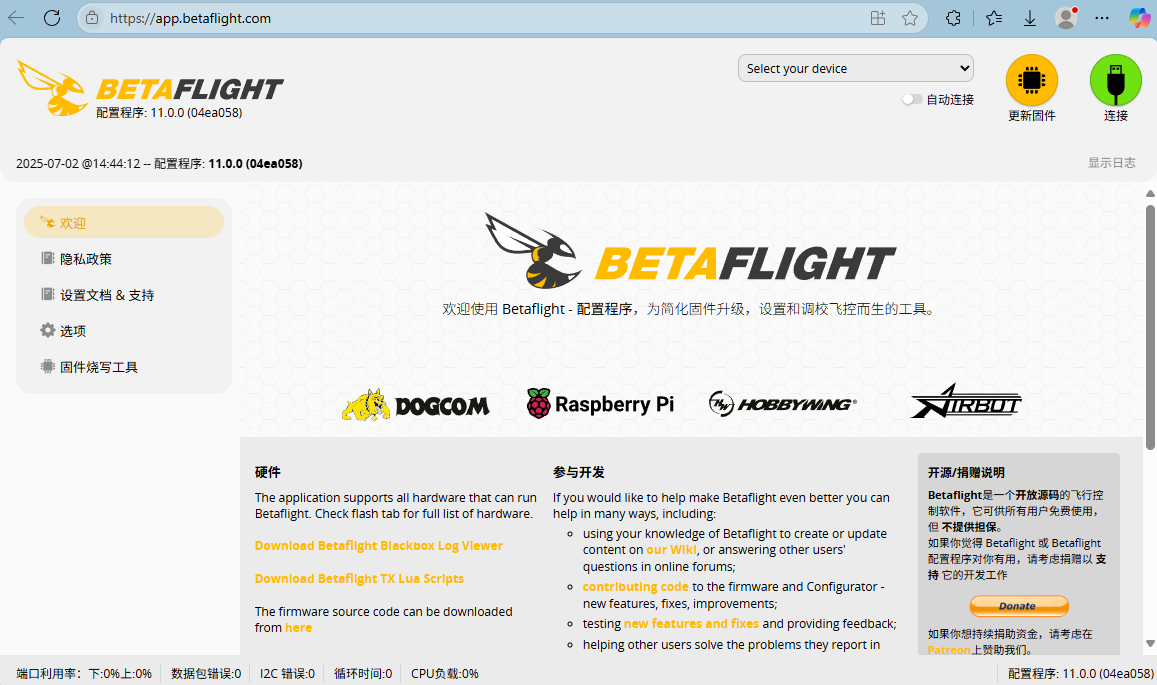Toggle the 自动连接 auto-connect switch
This screenshot has width=1157, height=685.
[912, 99]
